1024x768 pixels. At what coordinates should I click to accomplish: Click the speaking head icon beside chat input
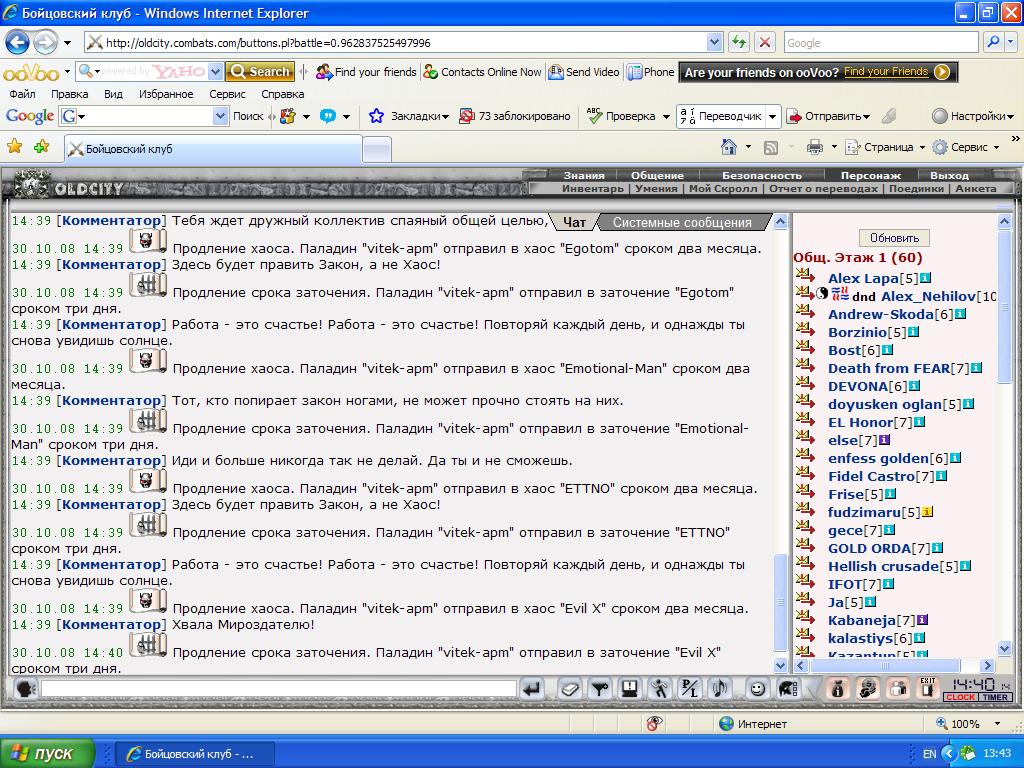[25, 689]
